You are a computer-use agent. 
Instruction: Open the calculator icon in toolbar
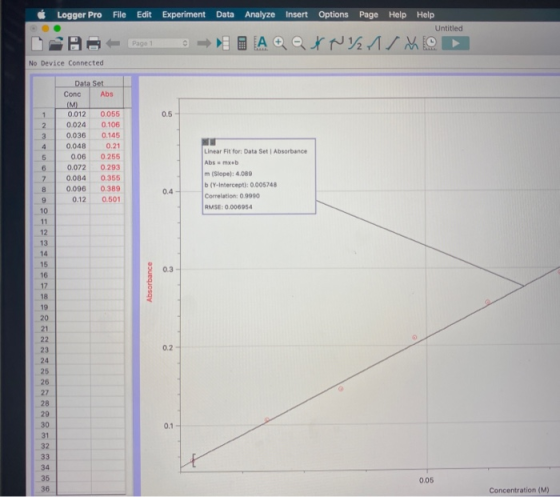[x=242, y=44]
